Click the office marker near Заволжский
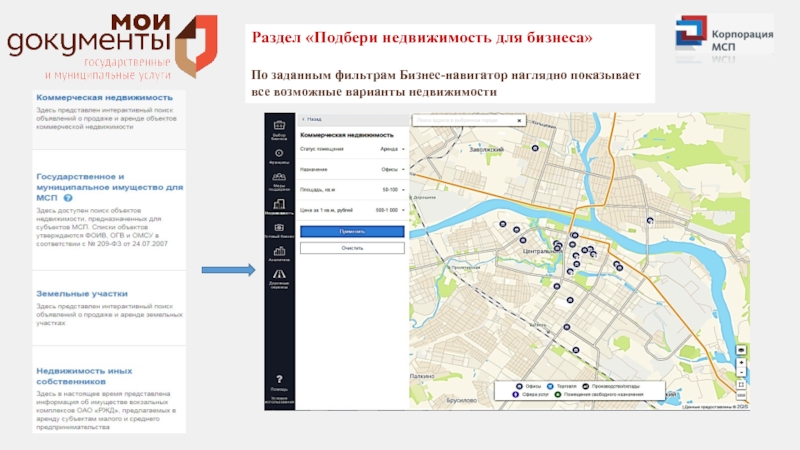800x450 pixels. (x=535, y=148)
